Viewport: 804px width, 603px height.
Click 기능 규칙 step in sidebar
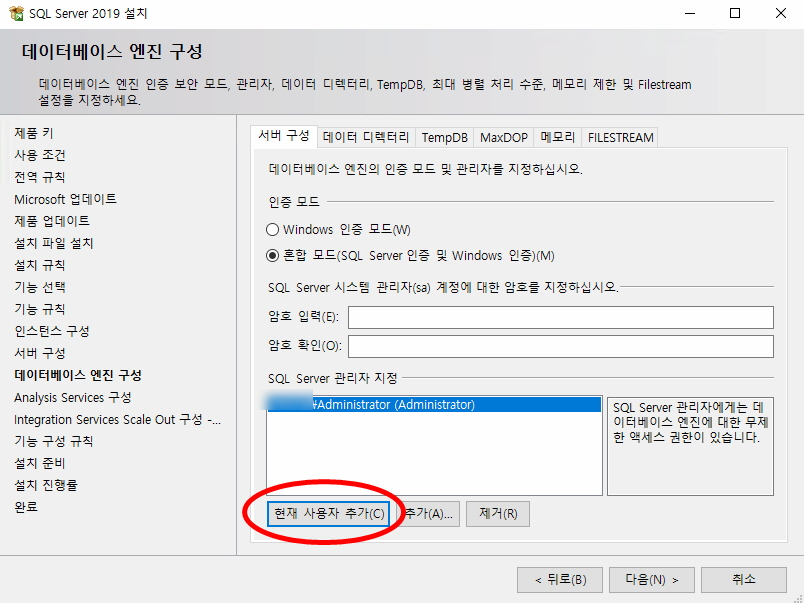40,310
